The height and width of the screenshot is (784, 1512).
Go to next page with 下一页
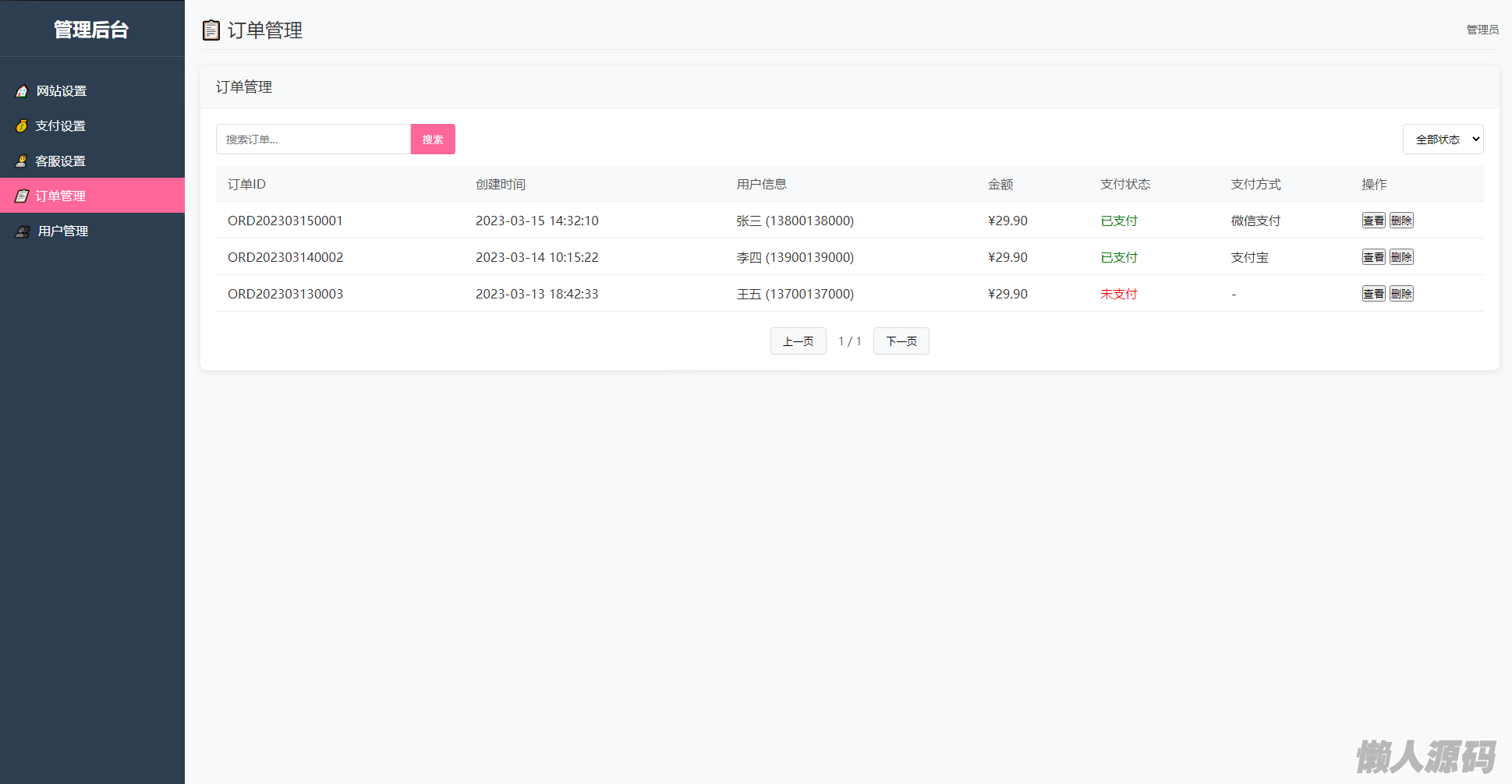(901, 341)
